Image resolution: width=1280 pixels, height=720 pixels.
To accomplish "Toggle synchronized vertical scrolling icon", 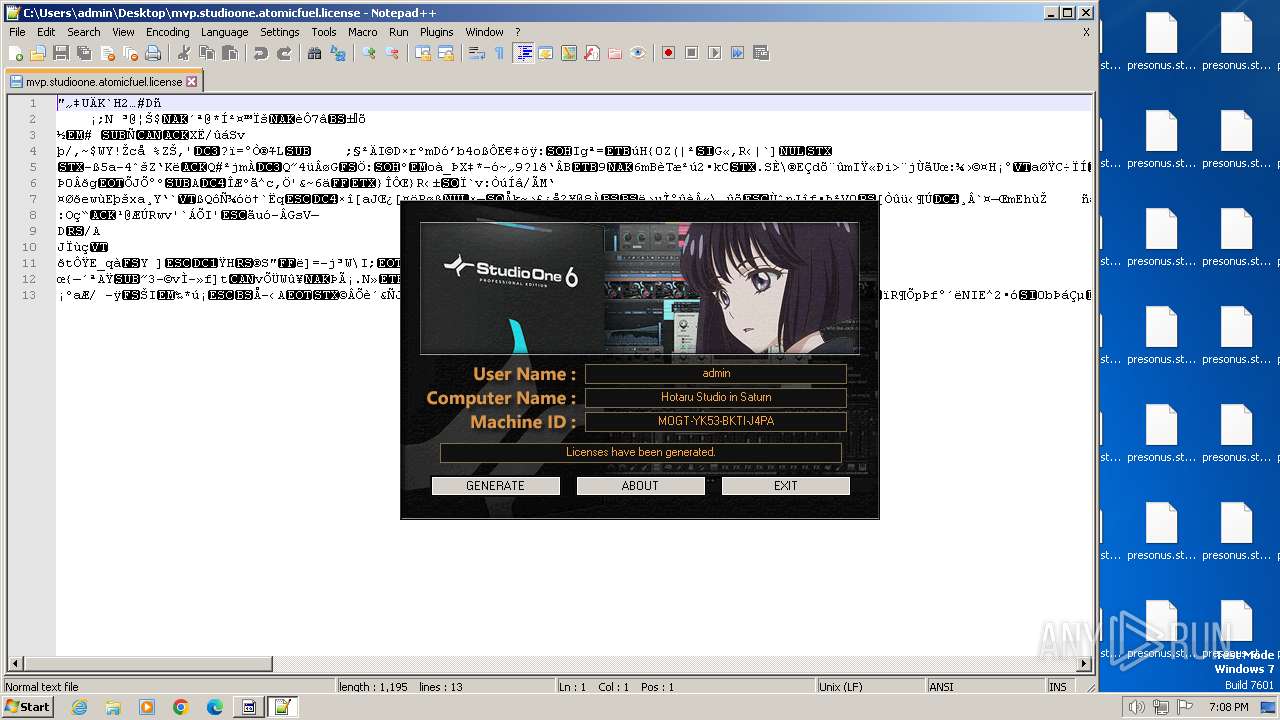I will tap(423, 53).
